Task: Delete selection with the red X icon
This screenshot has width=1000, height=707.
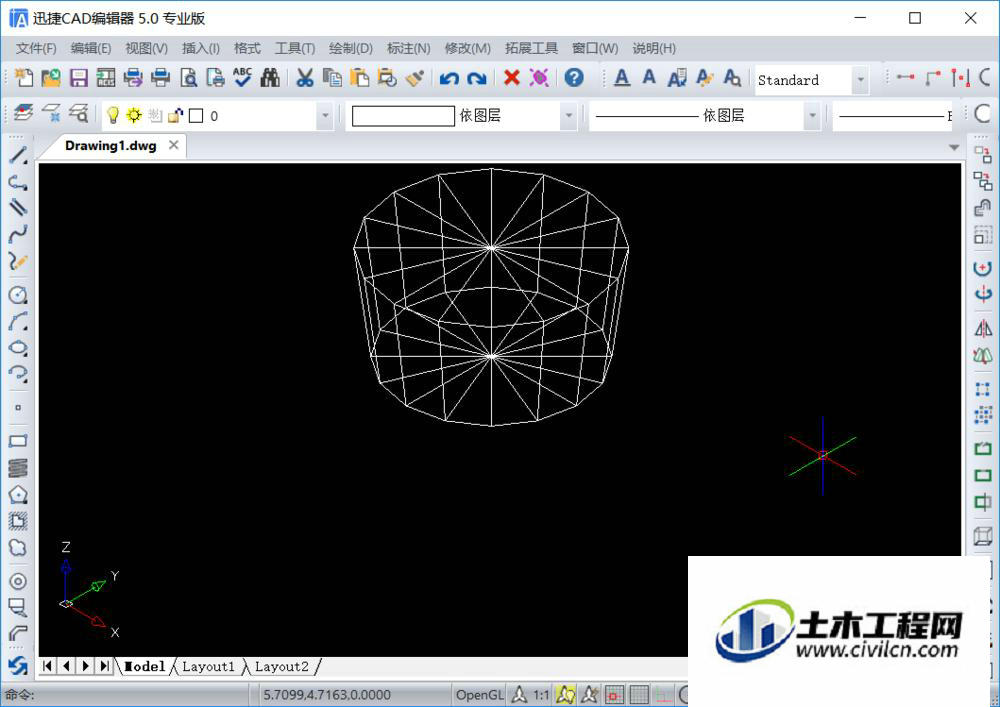Action: coord(511,78)
